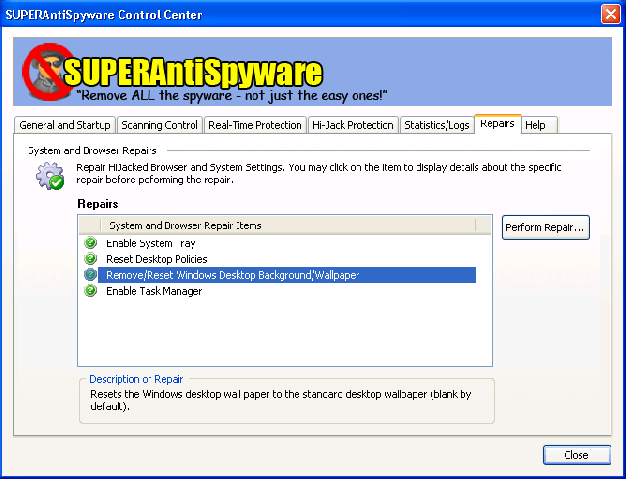Image resolution: width=626 pixels, height=480 pixels.
Task: Click the green icon beside Reset Desktop Policies
Action: click(x=91, y=258)
